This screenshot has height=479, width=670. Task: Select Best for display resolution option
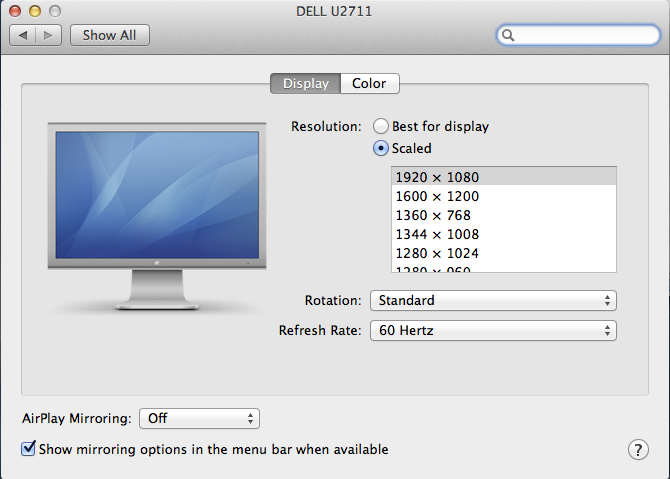click(x=431, y=126)
